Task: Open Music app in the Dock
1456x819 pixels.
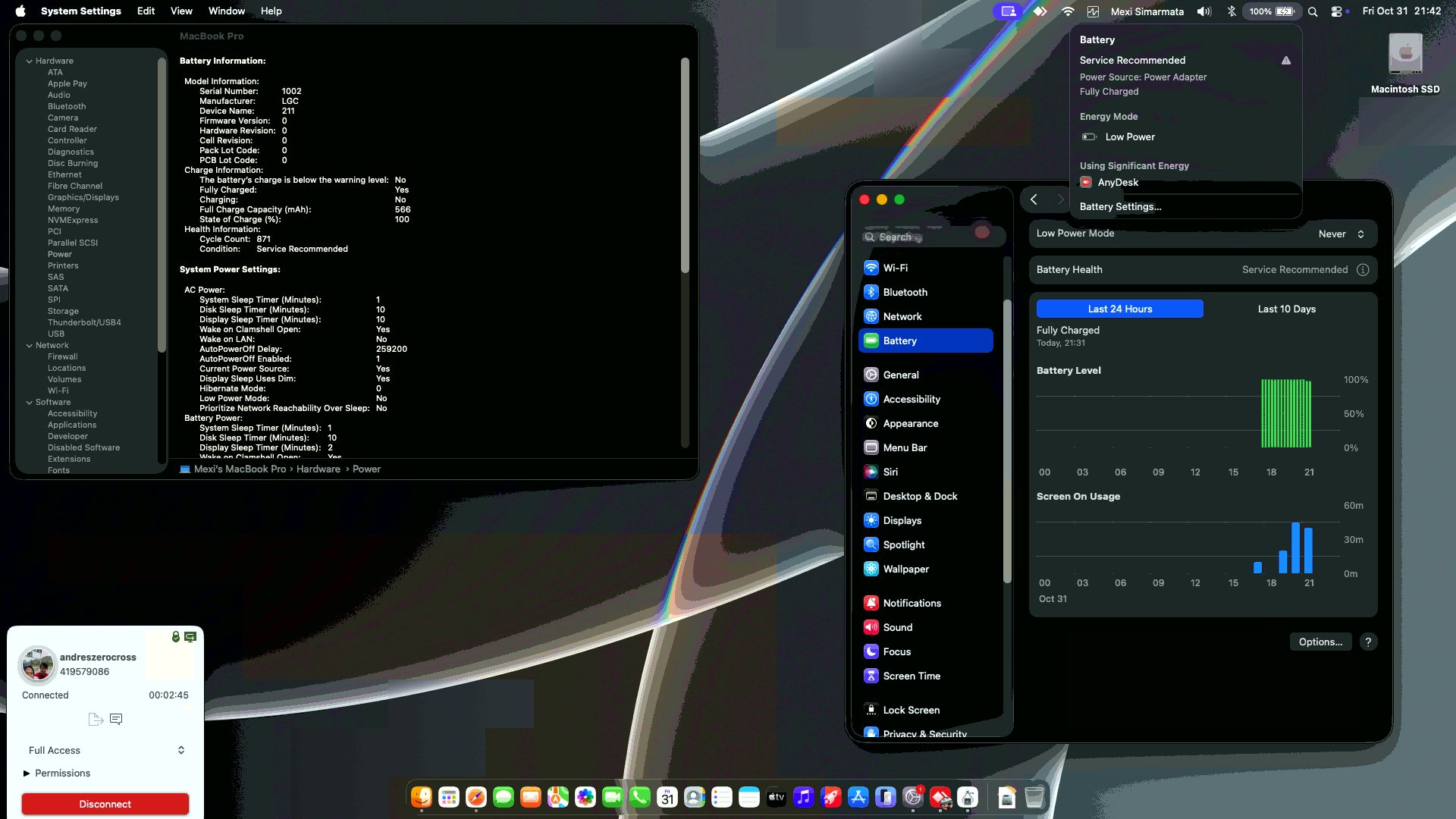Action: coord(804,797)
